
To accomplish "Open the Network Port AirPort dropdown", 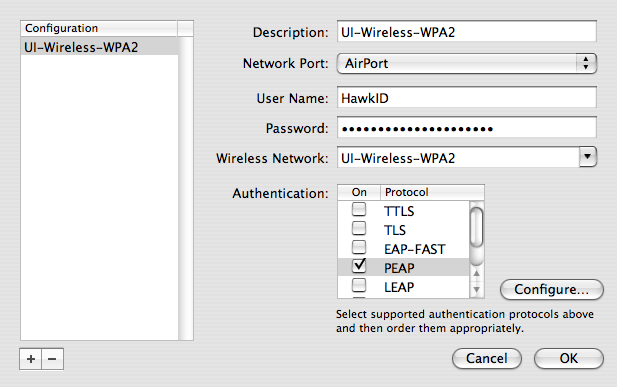I will pyautogui.click(x=467, y=63).
